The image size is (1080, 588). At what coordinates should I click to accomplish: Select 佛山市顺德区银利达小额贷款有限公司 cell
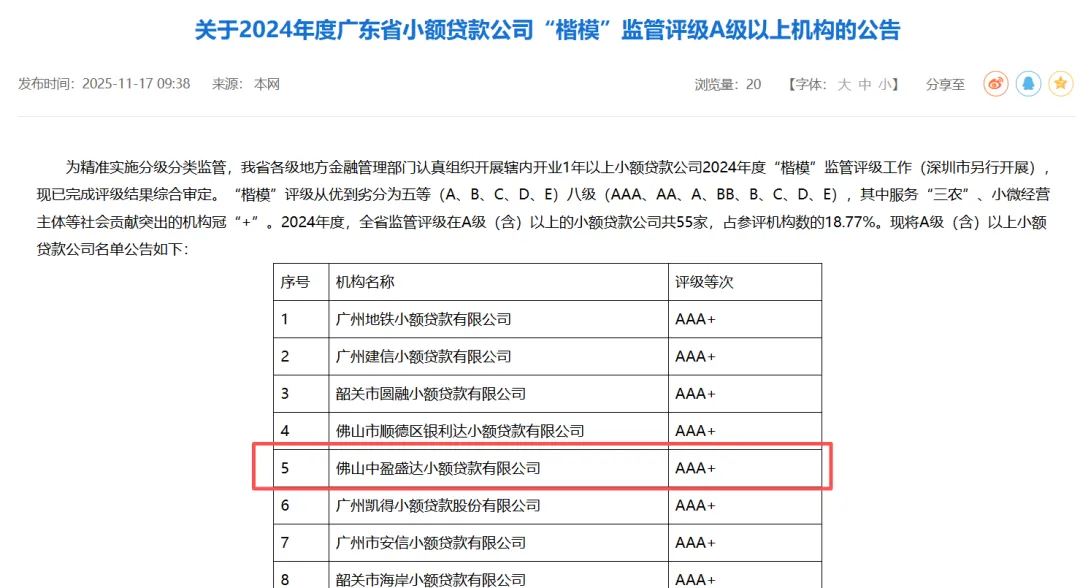499,431
